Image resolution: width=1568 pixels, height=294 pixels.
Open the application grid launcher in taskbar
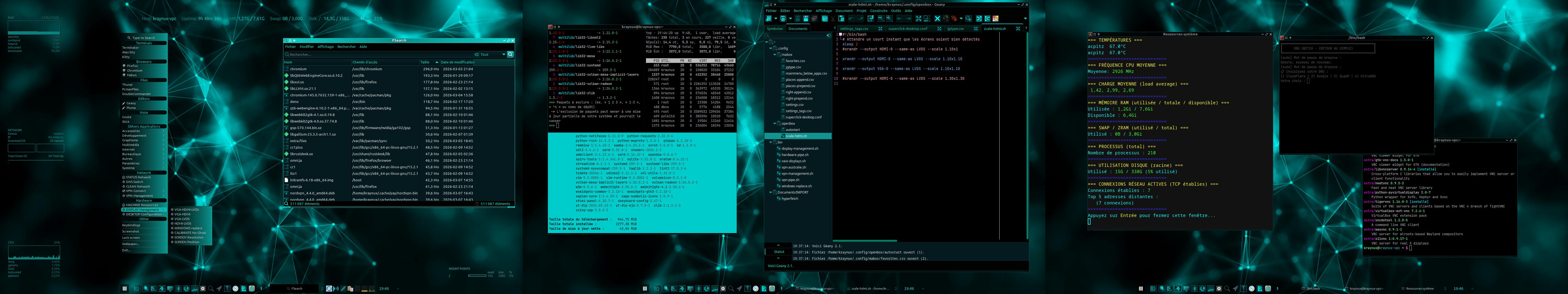pyautogui.click(x=125, y=289)
